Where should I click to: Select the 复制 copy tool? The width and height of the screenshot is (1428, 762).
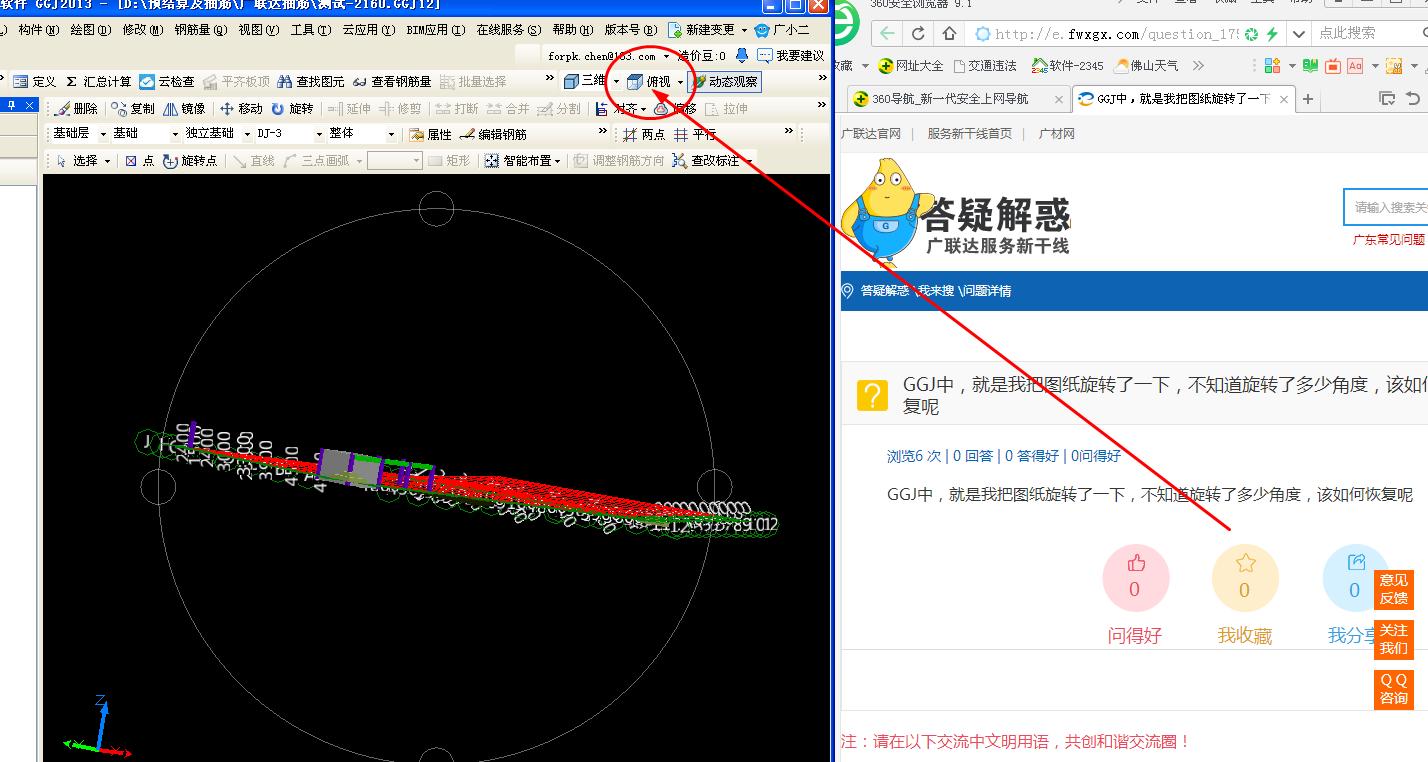pos(134,108)
